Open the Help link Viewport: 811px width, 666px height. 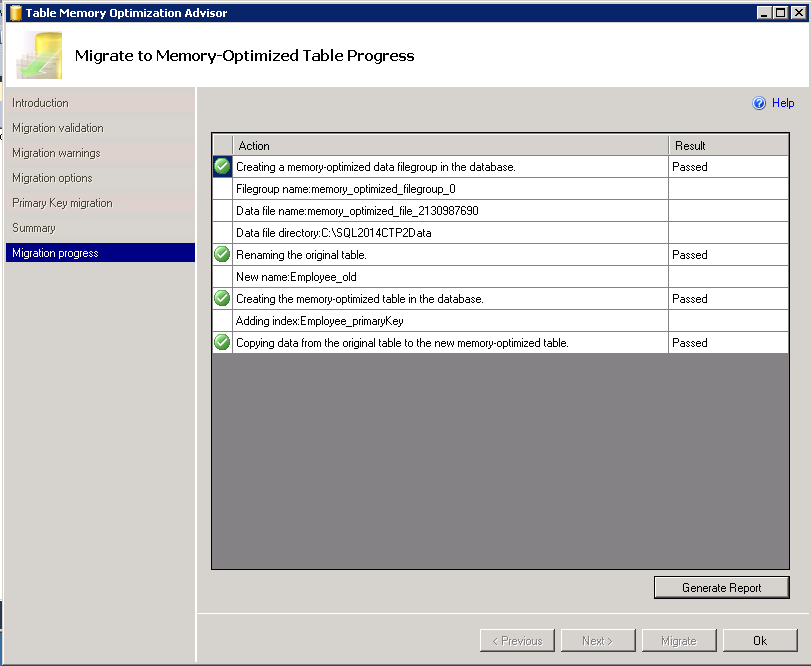(x=783, y=103)
